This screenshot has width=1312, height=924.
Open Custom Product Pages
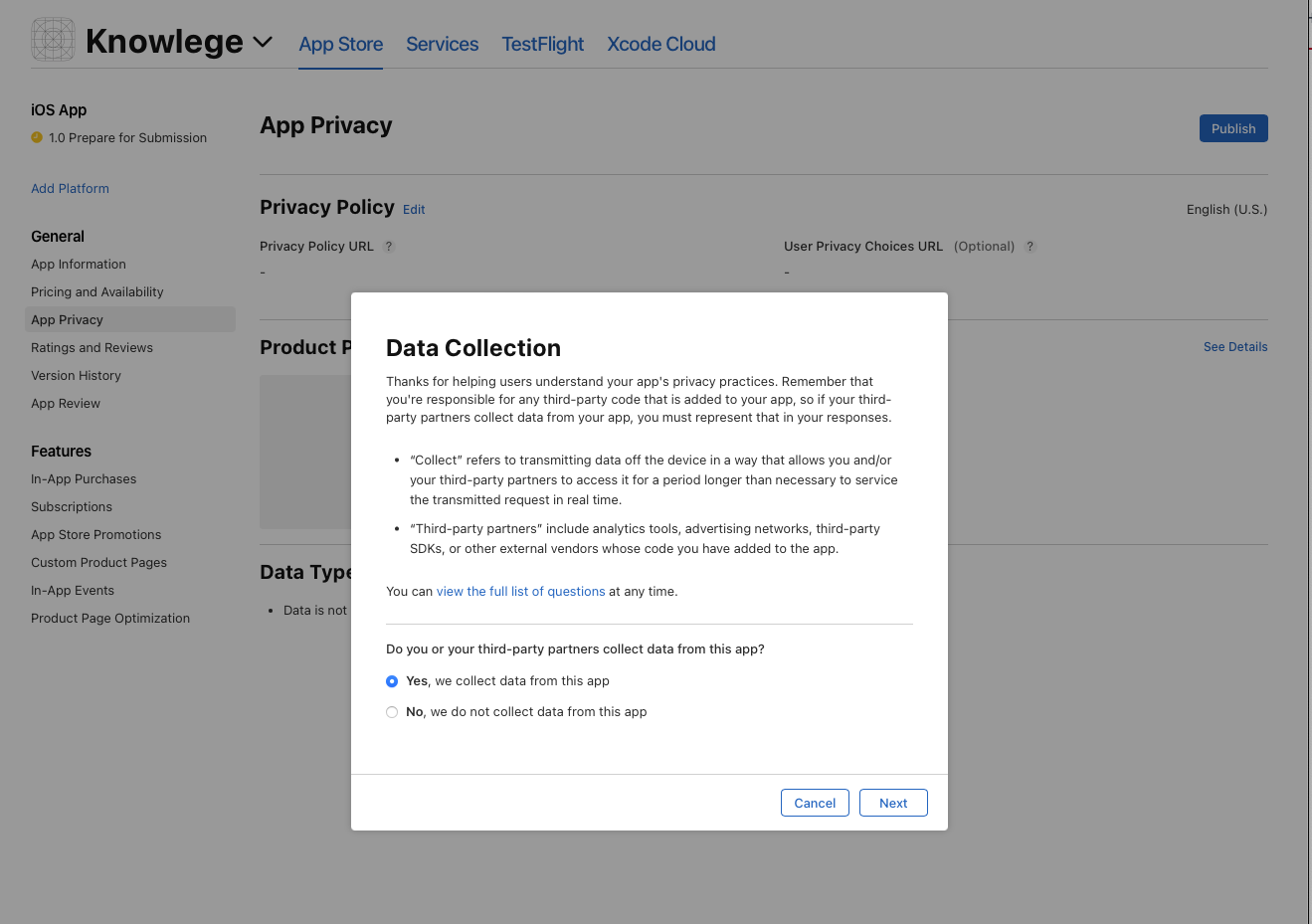click(98, 562)
